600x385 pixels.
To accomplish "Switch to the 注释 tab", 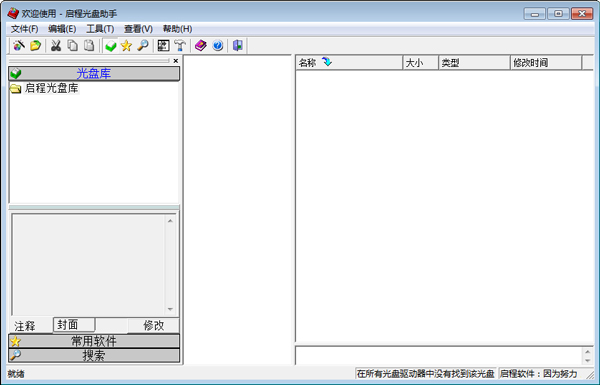I will point(25,326).
